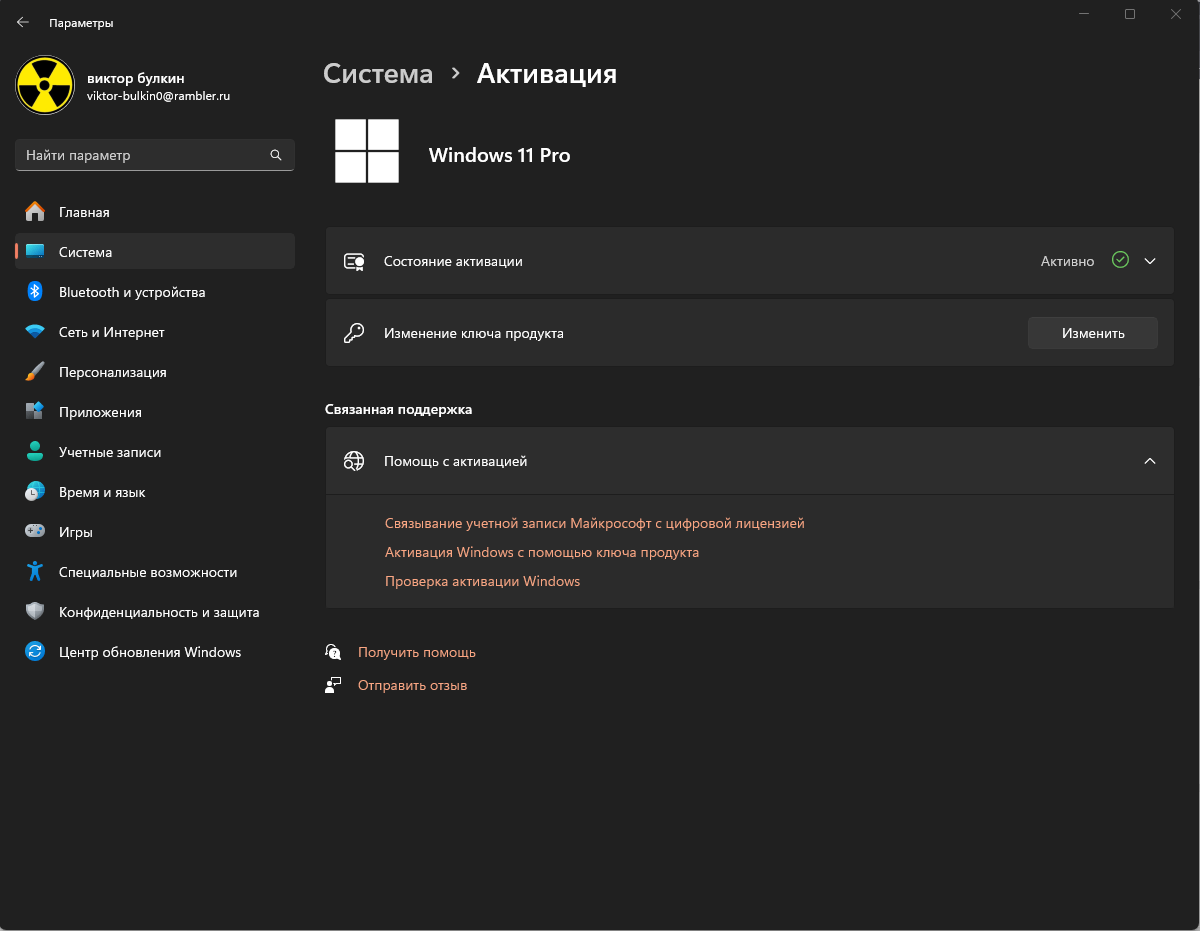
Task: Open Специальные возможности settings
Action: 155,572
